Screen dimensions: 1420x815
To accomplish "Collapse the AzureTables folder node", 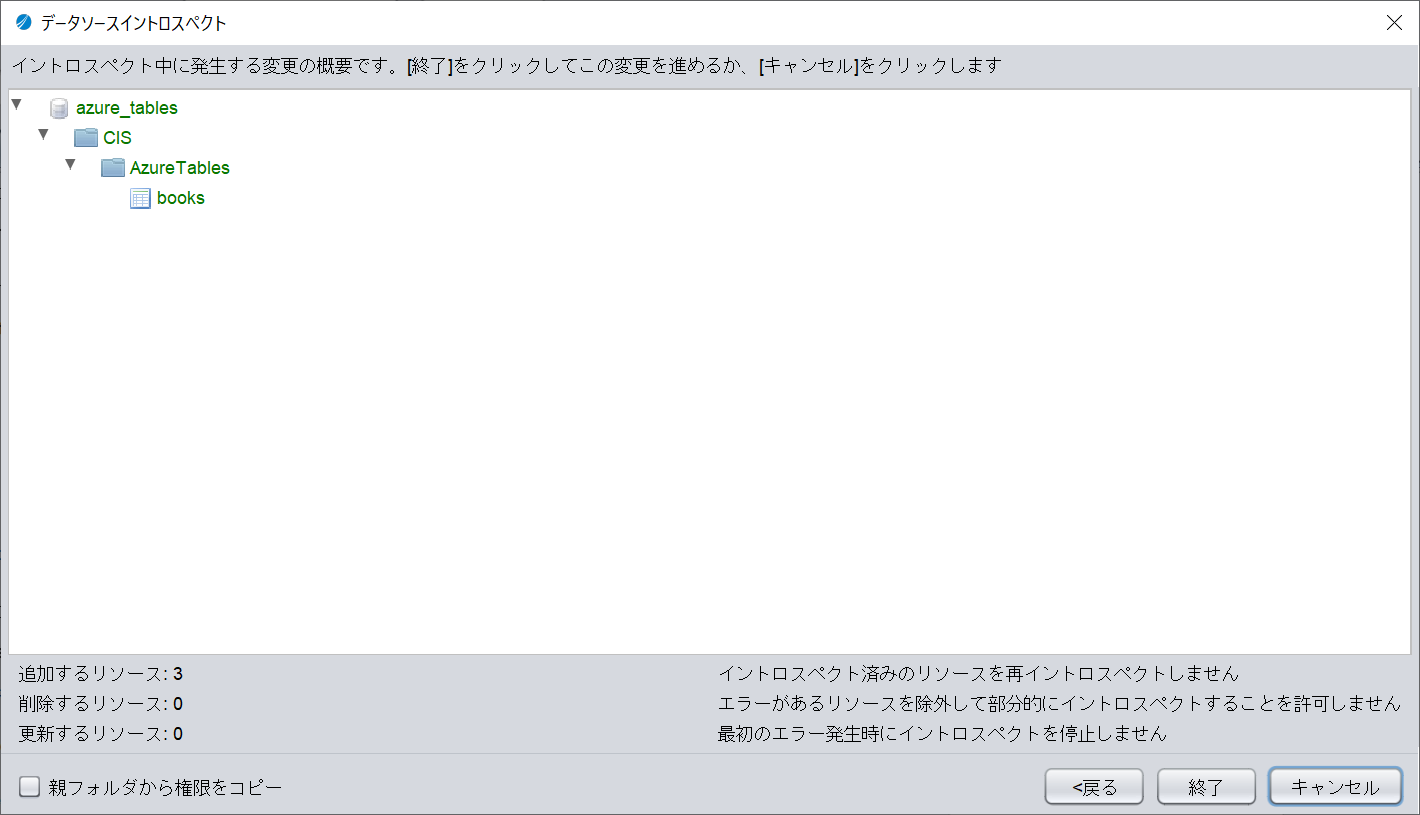I will pos(70,164).
